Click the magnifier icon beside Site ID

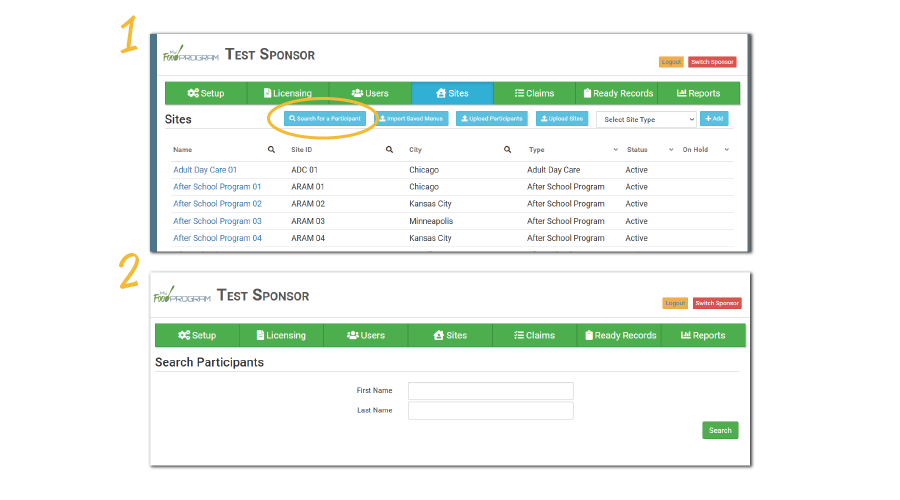[x=389, y=150]
